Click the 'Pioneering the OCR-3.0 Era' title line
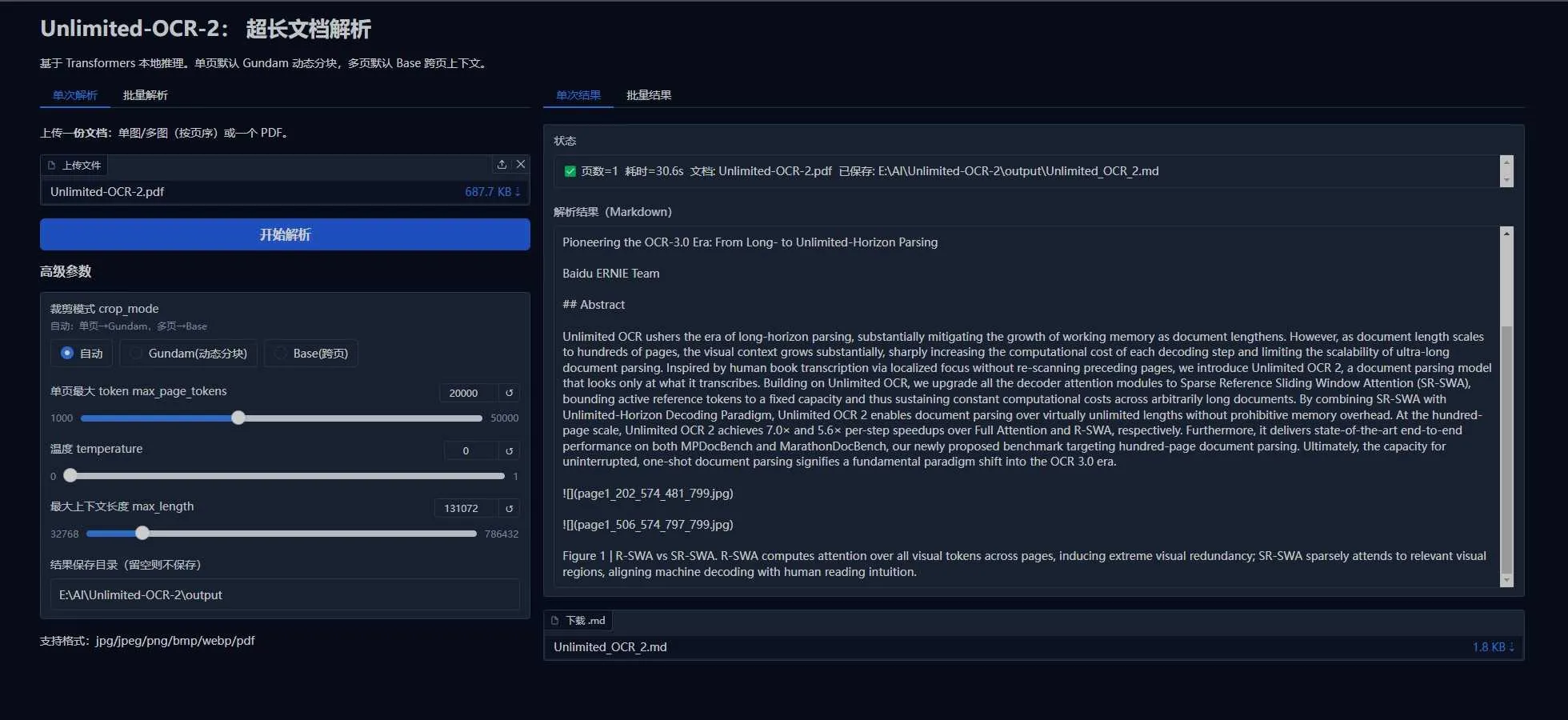 tap(750, 242)
